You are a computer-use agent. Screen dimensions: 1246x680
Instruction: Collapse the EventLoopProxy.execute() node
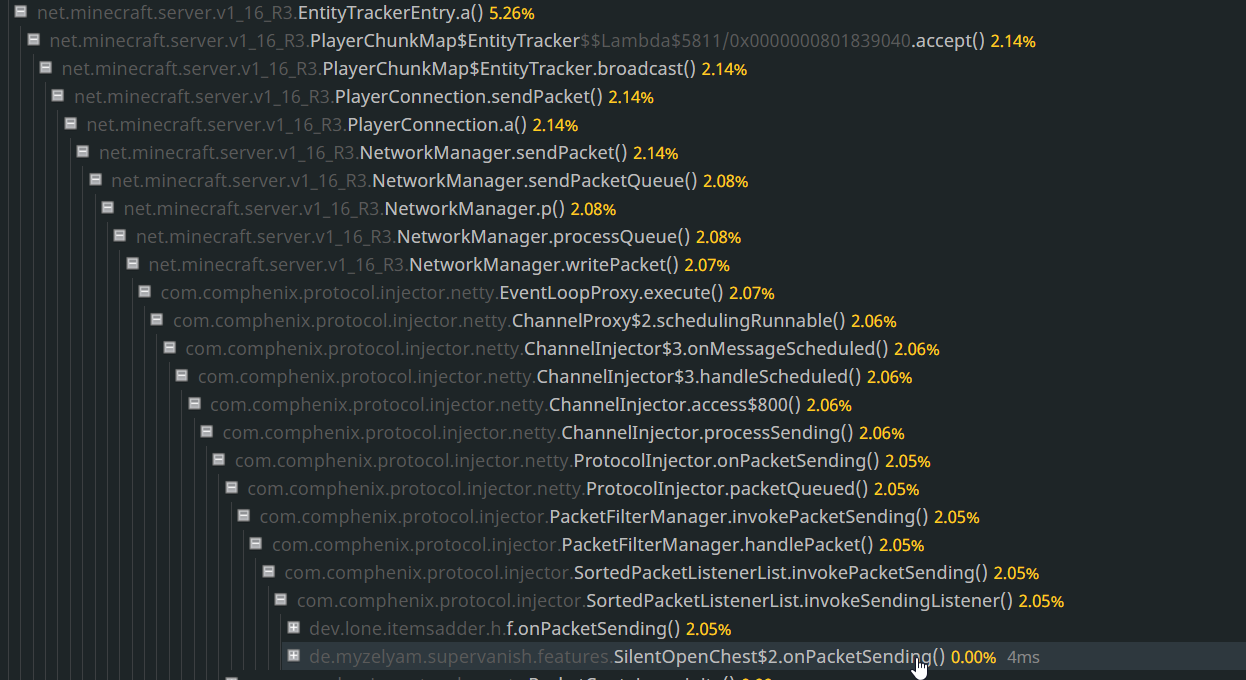[x=145, y=292]
